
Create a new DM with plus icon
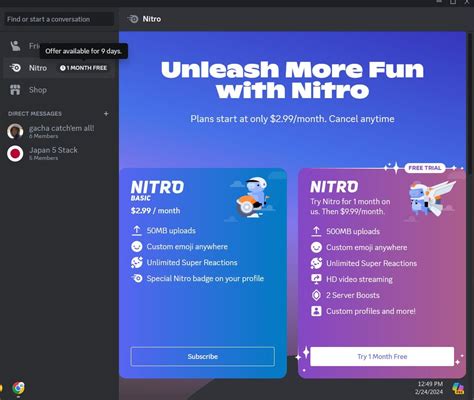[106, 114]
